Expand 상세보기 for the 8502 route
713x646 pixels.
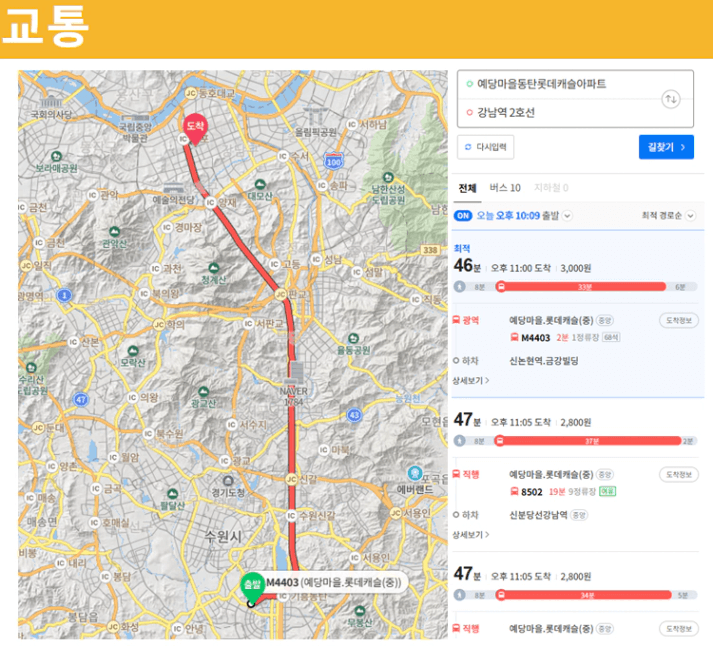pos(471,535)
